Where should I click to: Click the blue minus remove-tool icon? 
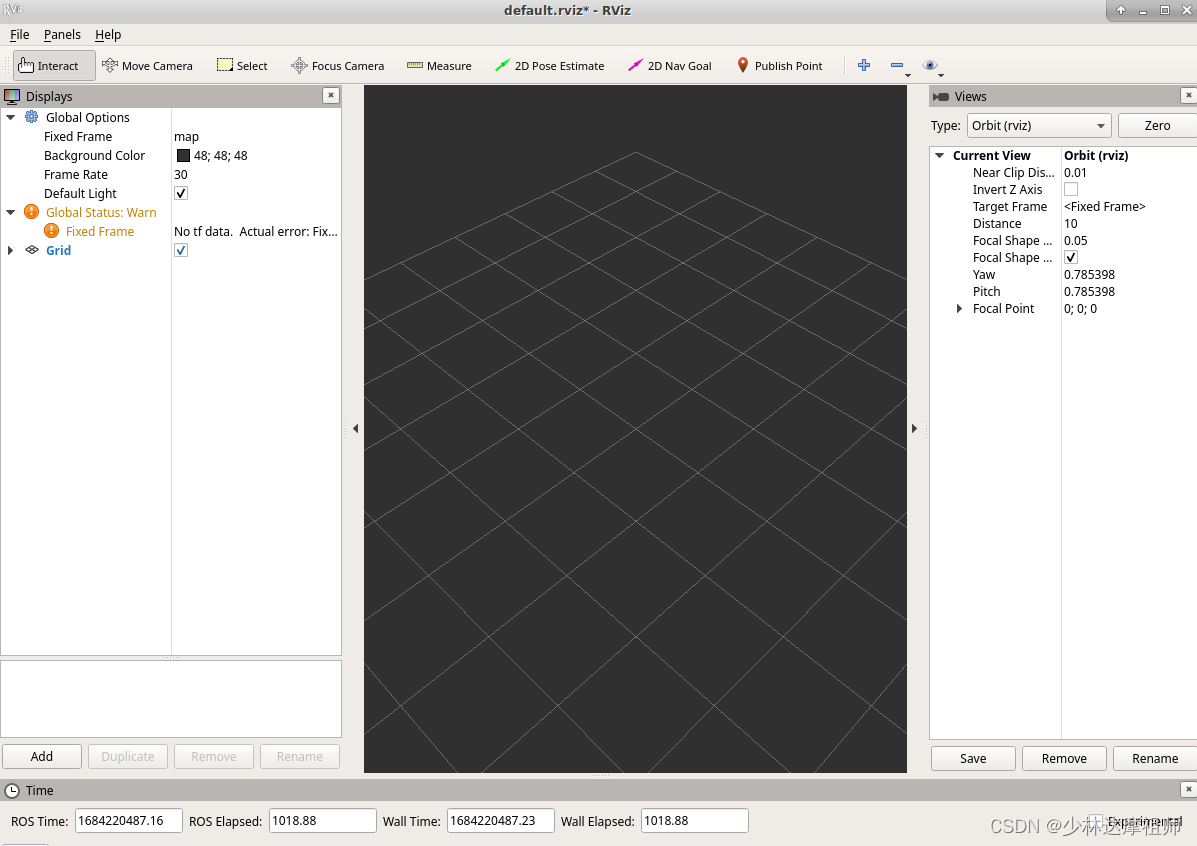coord(897,65)
